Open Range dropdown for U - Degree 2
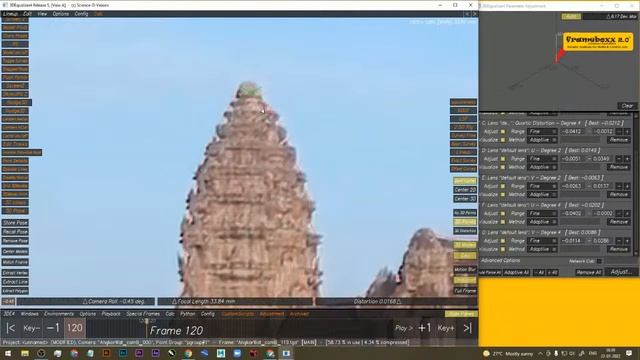This screenshot has height=360, width=640. point(542,159)
